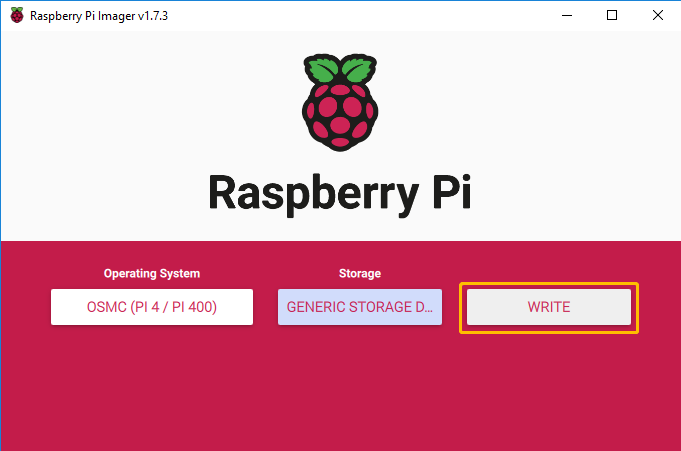Click the 'Raspberry Pi' heading text
The width and height of the screenshot is (681, 451).
(340, 194)
